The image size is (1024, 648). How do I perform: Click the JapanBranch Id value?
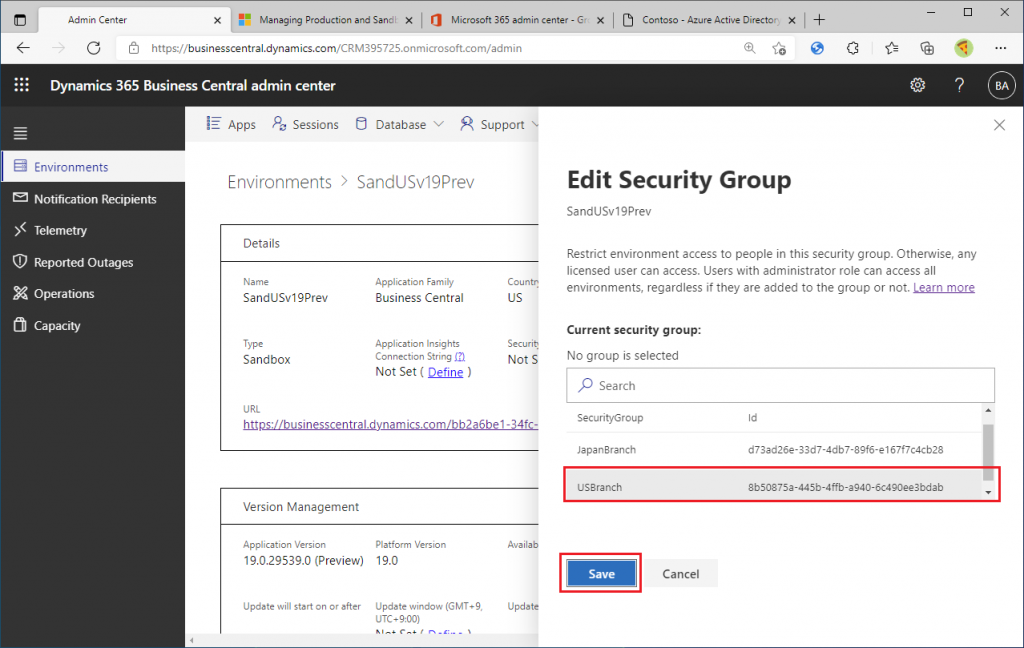[845, 449]
